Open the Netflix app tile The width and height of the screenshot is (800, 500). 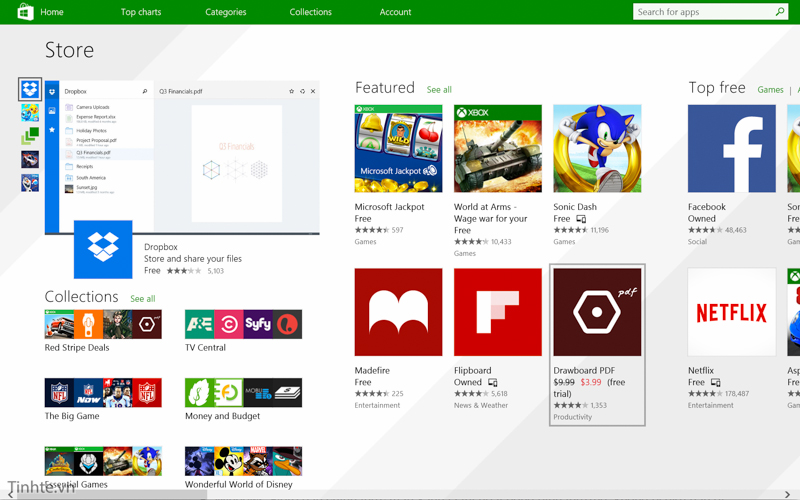pyautogui.click(x=732, y=312)
